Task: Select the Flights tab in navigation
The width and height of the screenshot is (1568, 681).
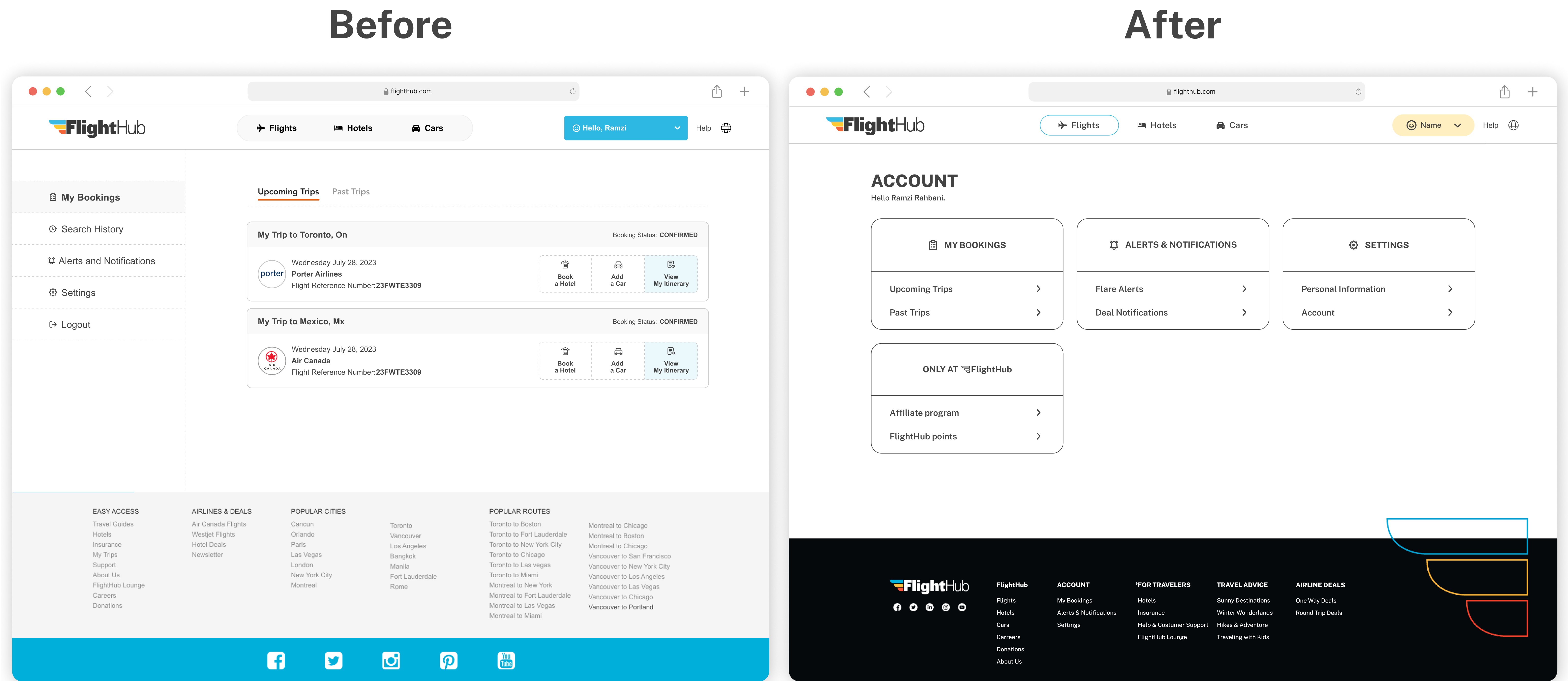Action: 1079,125
